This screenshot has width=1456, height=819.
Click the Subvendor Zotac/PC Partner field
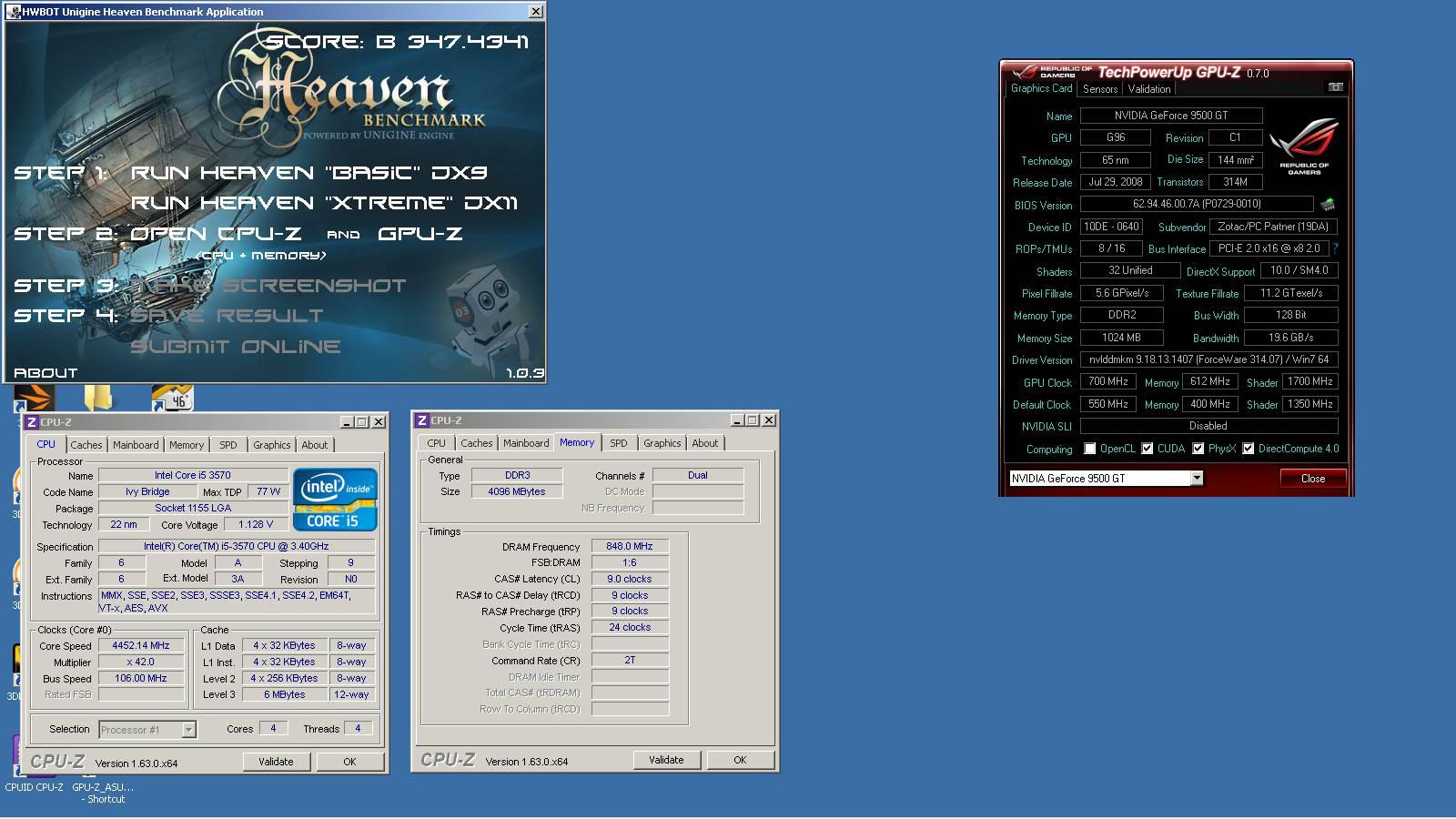coord(1275,227)
